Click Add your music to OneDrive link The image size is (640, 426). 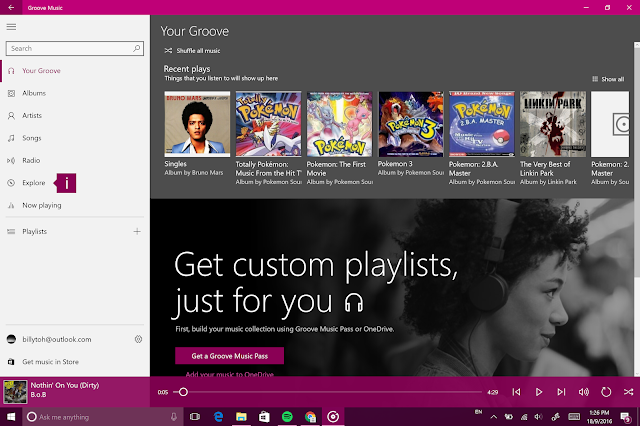tap(229, 374)
